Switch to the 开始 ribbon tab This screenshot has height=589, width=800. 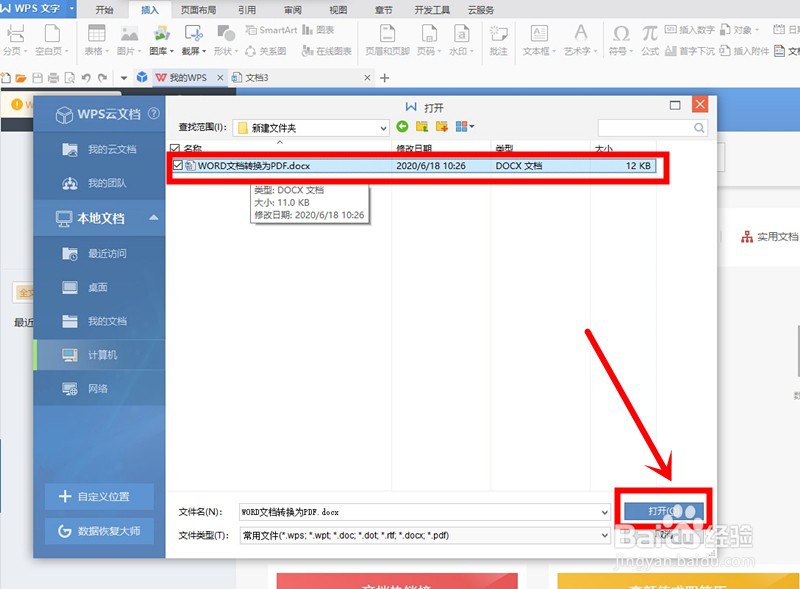(x=104, y=10)
